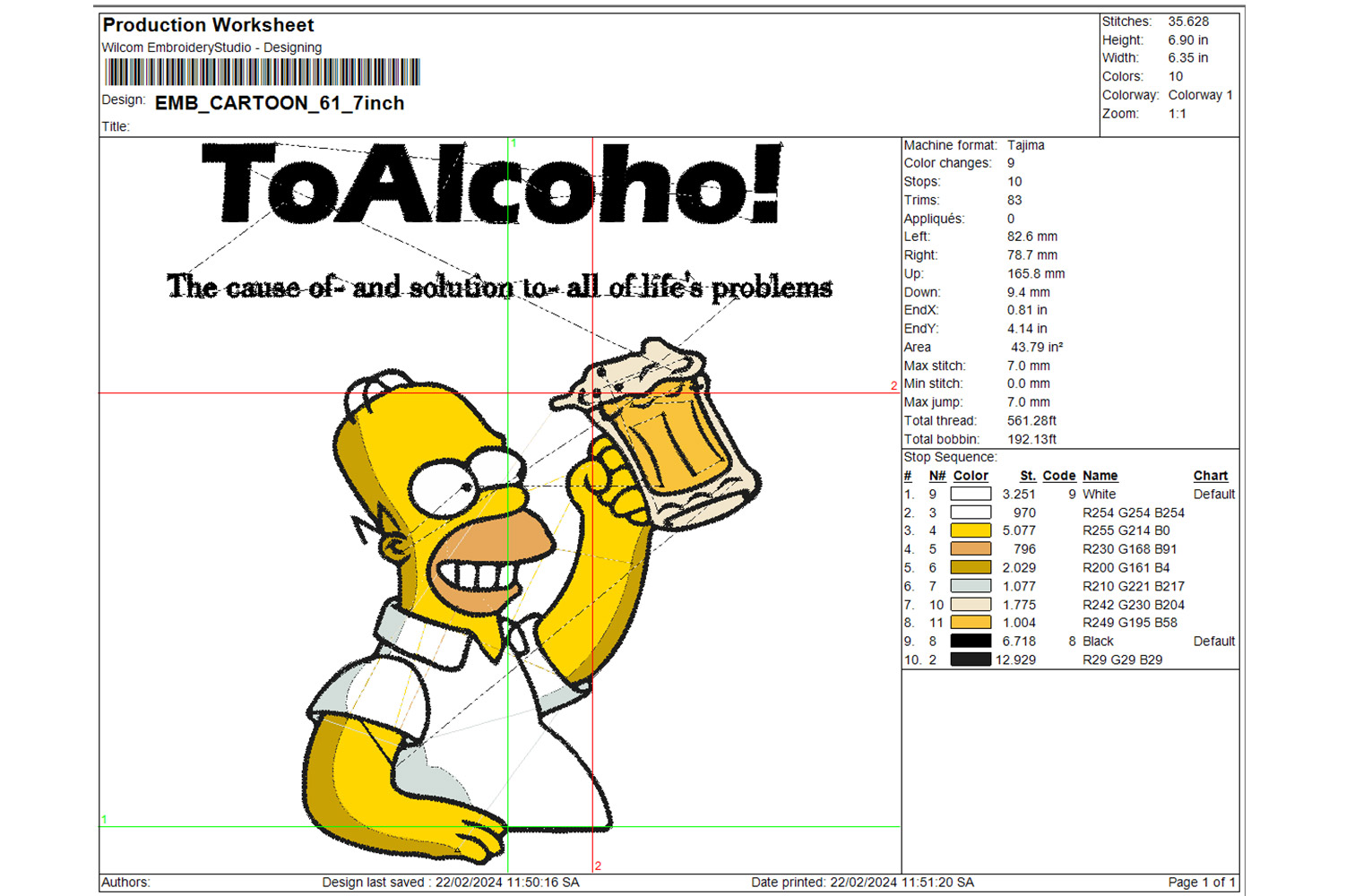The width and height of the screenshot is (1346, 896).
Task: Click the Authors label in the footer
Action: 125,883
